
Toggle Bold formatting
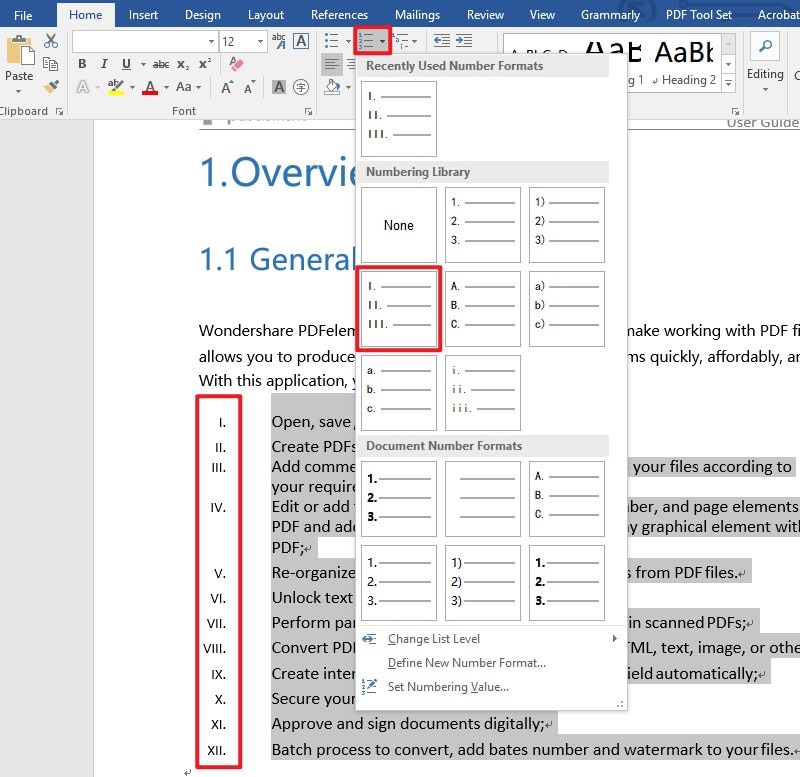[82, 64]
